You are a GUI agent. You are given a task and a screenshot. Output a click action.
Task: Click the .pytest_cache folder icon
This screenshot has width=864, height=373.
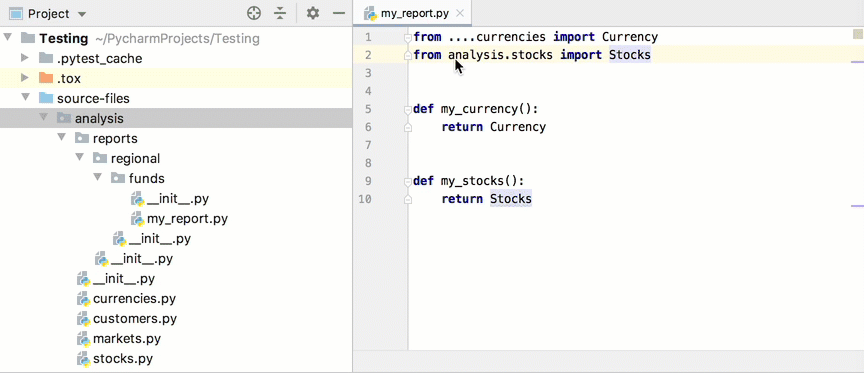[46, 58]
